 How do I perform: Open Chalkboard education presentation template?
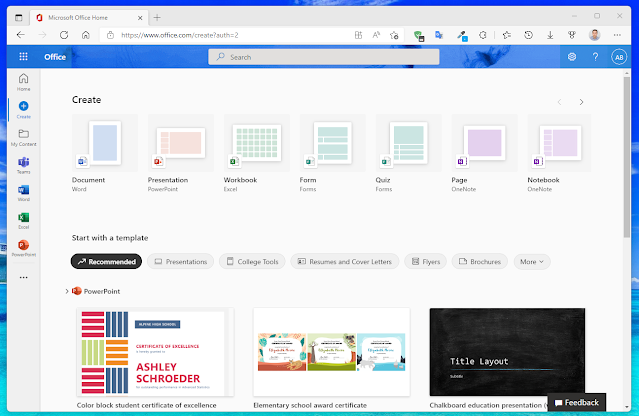(507, 352)
